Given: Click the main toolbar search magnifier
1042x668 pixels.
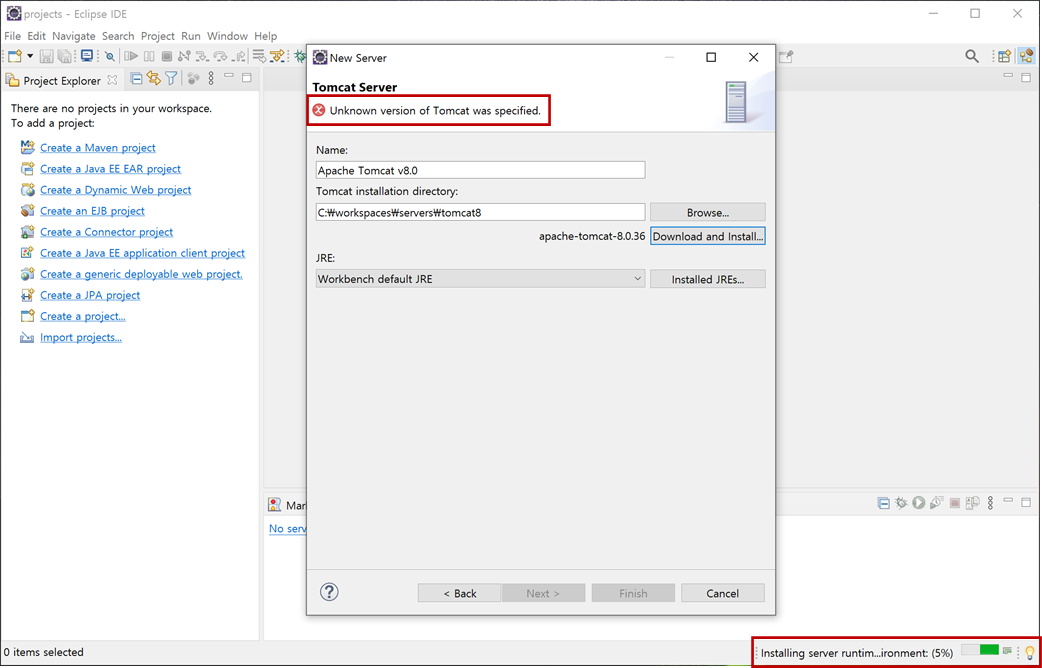Looking at the screenshot, I should [x=972, y=56].
